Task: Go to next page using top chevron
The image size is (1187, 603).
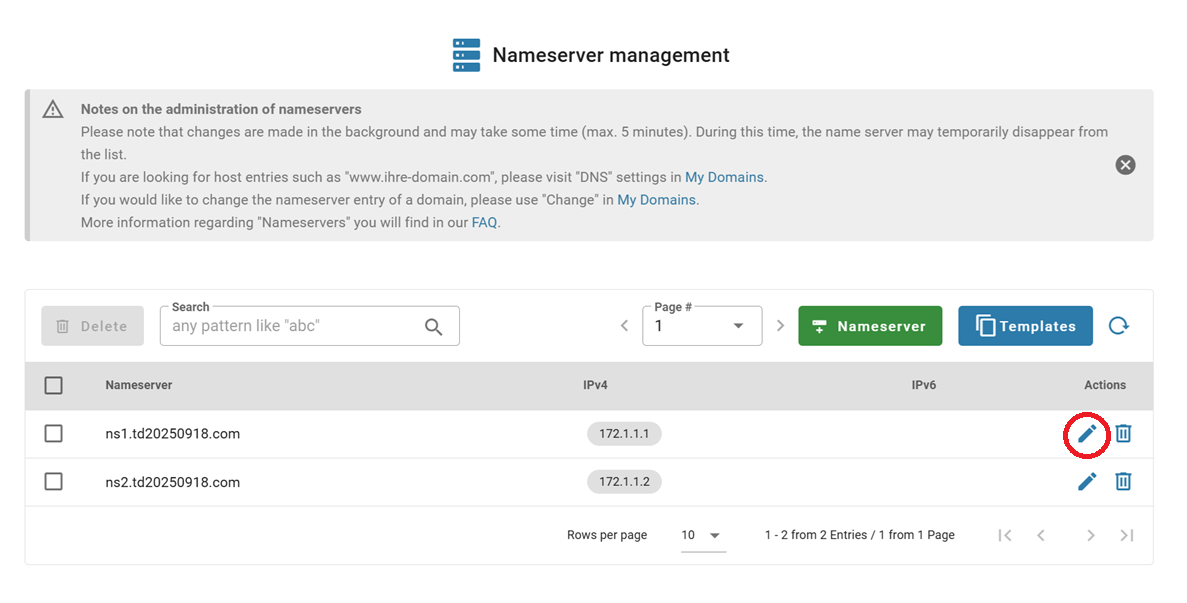Action: click(x=781, y=326)
